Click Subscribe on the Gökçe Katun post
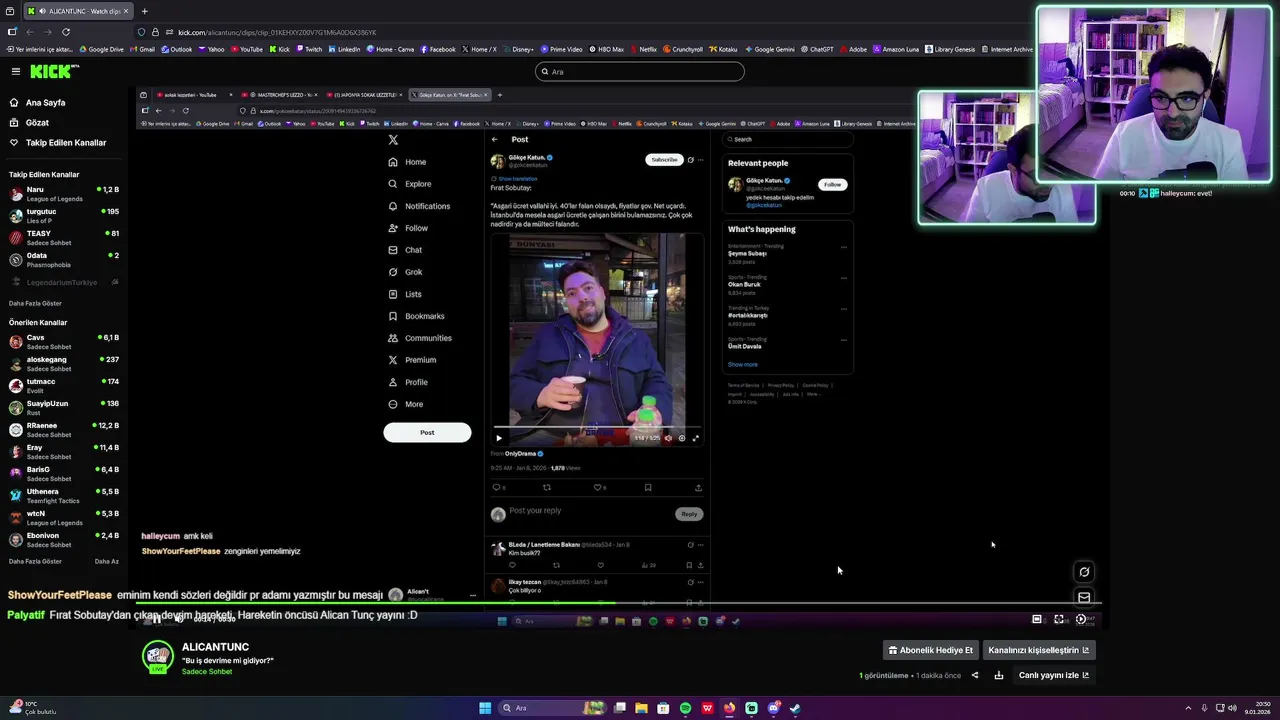 (664, 160)
